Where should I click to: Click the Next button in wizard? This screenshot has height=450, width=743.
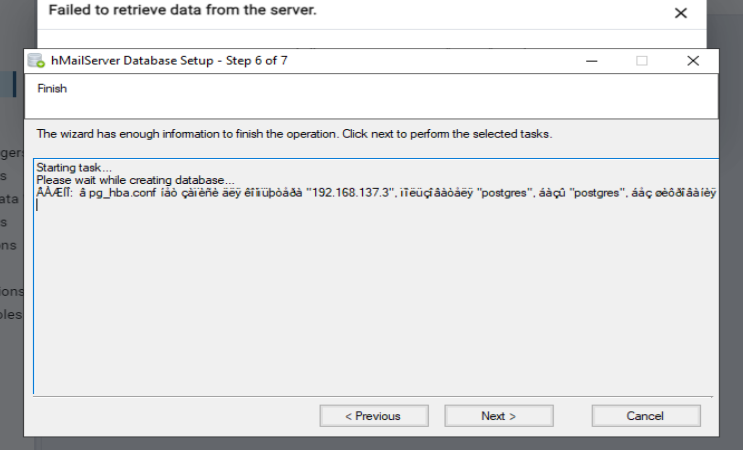click(498, 415)
